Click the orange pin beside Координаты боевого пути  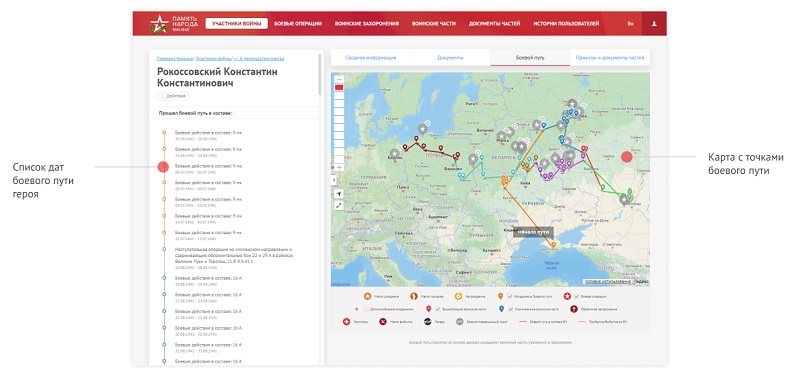(501, 296)
